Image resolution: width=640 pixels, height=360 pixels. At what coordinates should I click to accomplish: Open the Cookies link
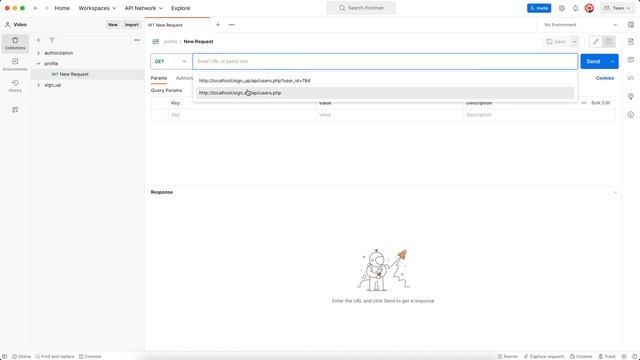604,78
